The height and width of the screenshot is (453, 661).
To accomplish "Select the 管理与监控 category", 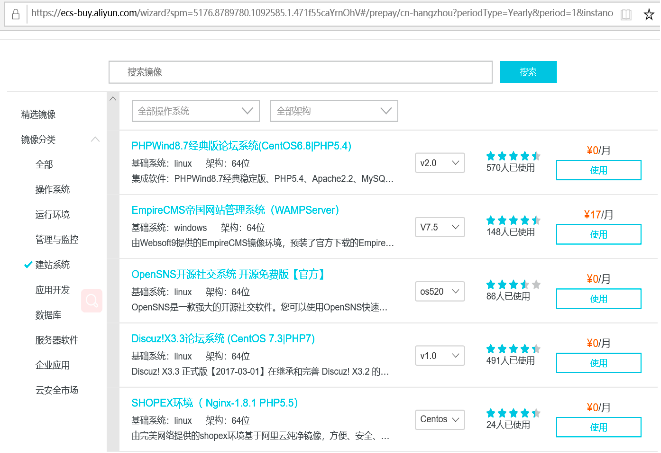I will 57,240.
